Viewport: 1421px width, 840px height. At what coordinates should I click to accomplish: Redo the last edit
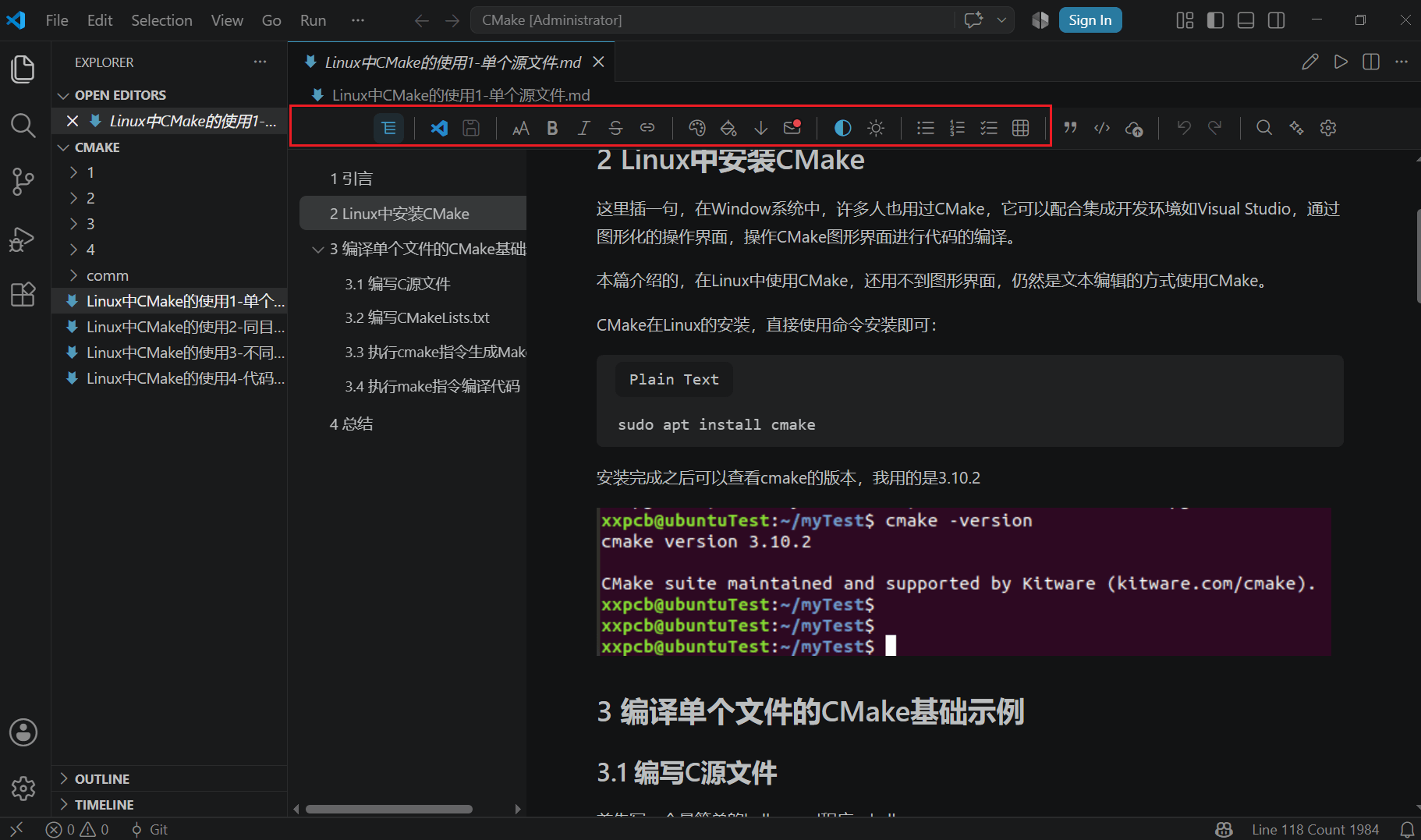pos(1215,128)
